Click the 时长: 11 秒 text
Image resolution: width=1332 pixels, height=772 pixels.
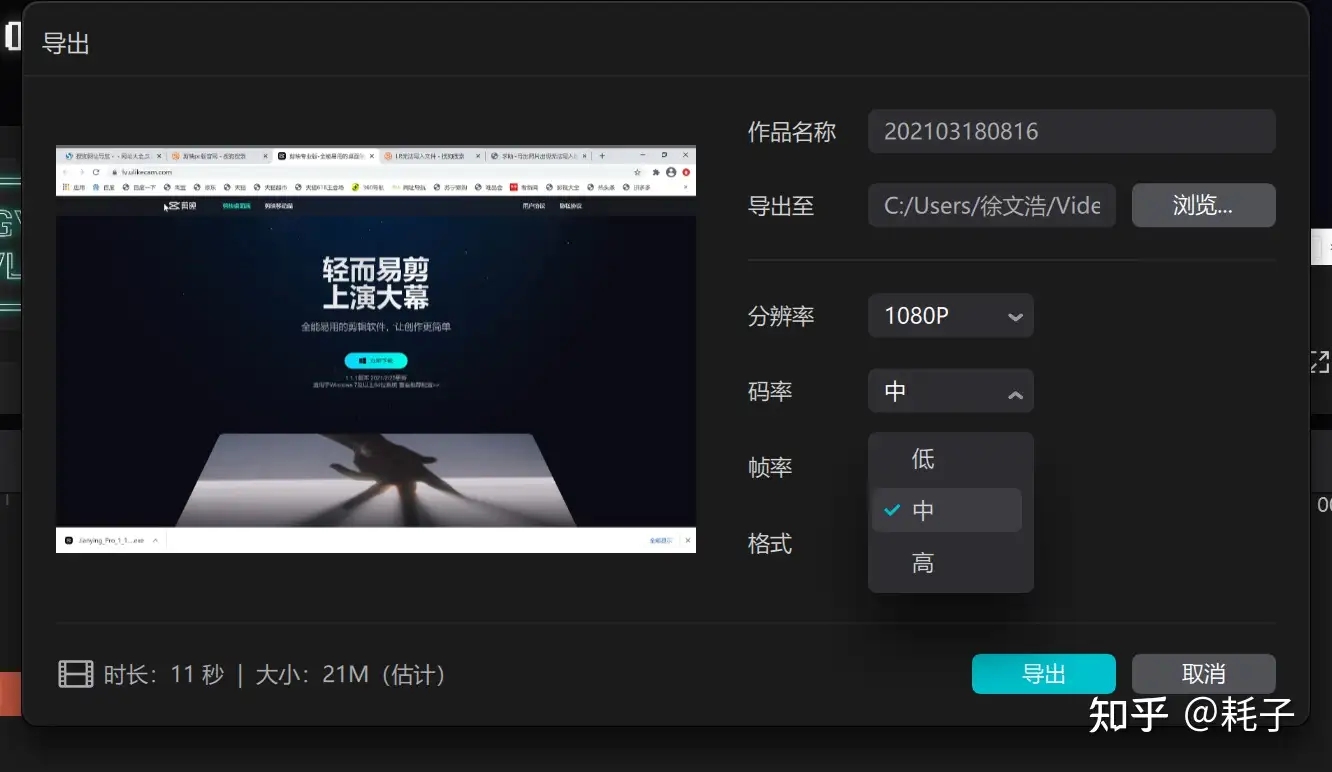pyautogui.click(x=164, y=674)
